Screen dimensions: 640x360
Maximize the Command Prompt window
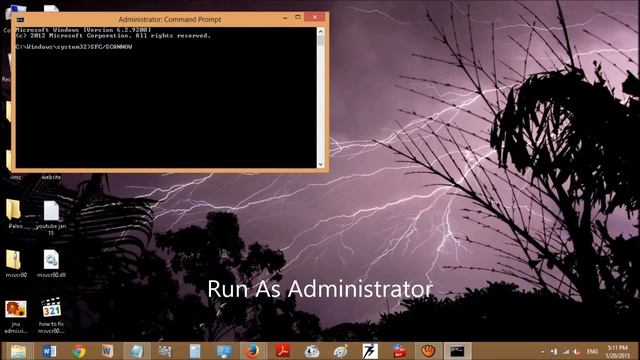[298, 18]
